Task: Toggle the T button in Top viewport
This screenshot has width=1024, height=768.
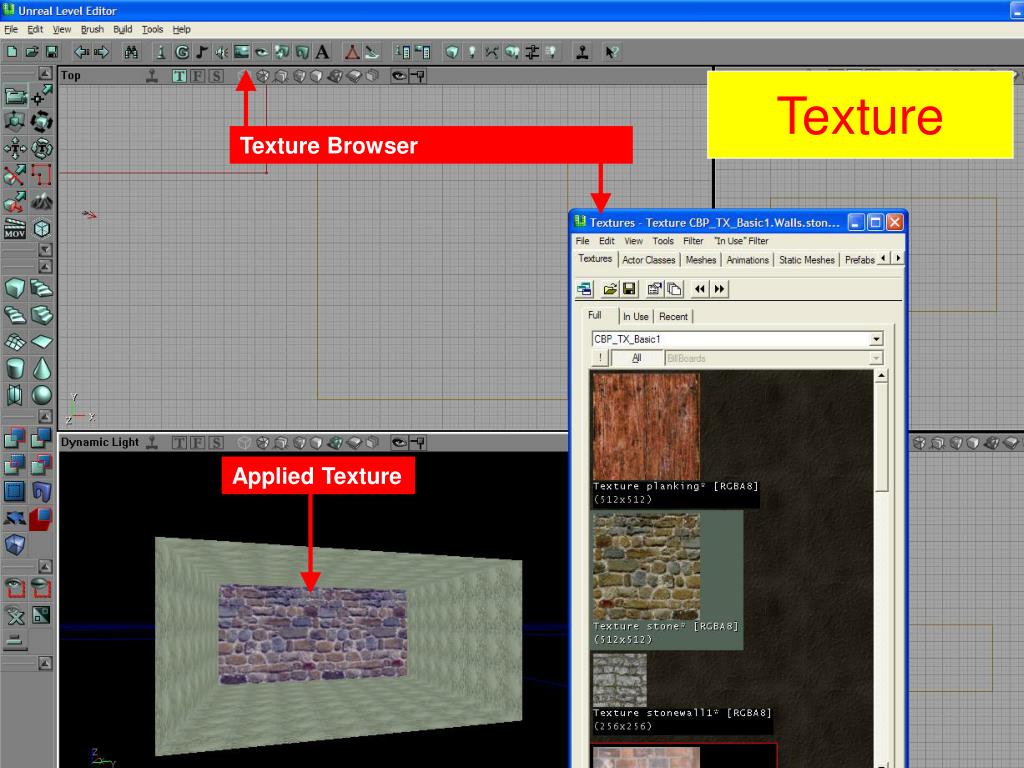Action: [x=180, y=76]
